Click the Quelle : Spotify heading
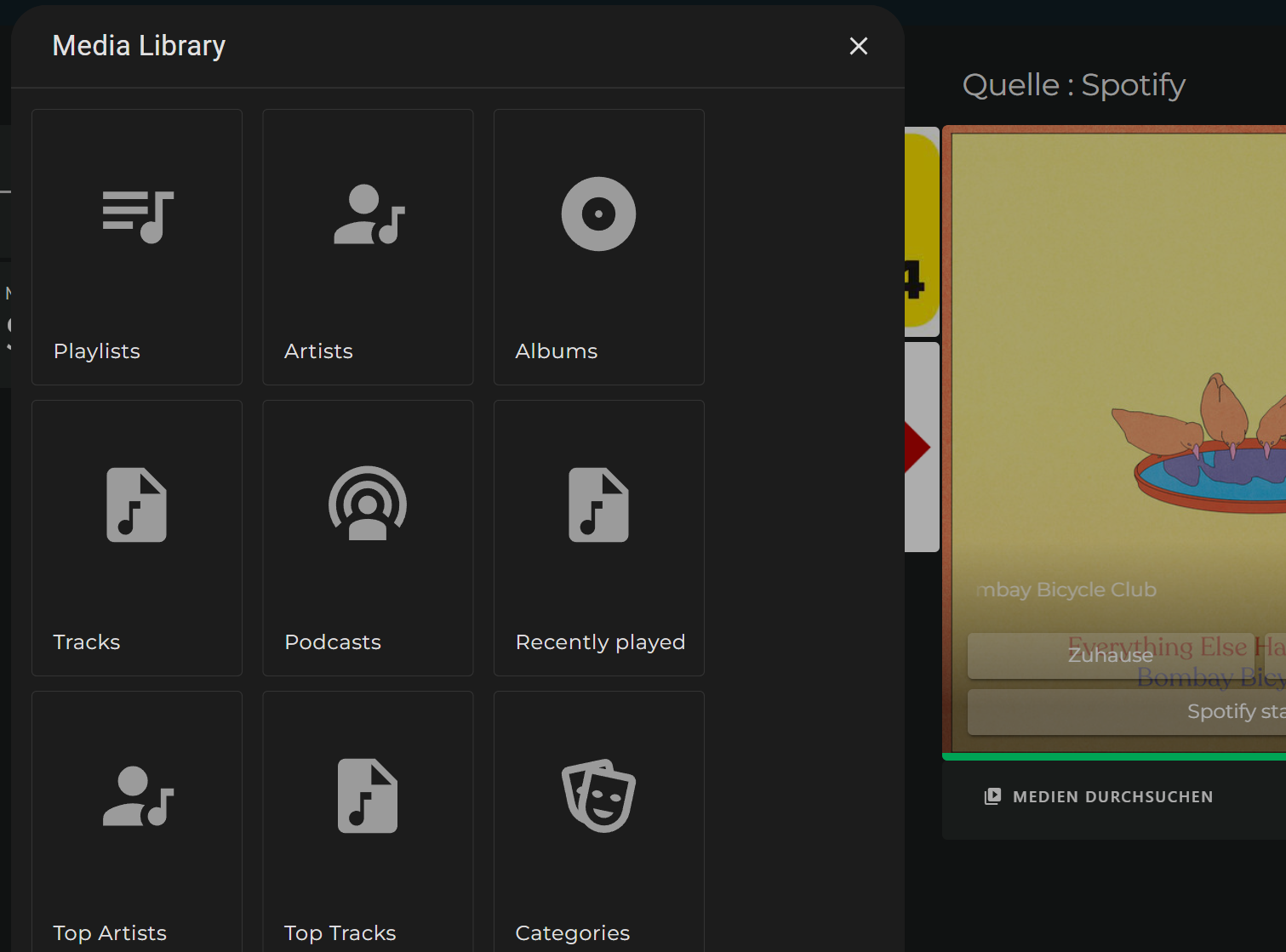 1073,85
